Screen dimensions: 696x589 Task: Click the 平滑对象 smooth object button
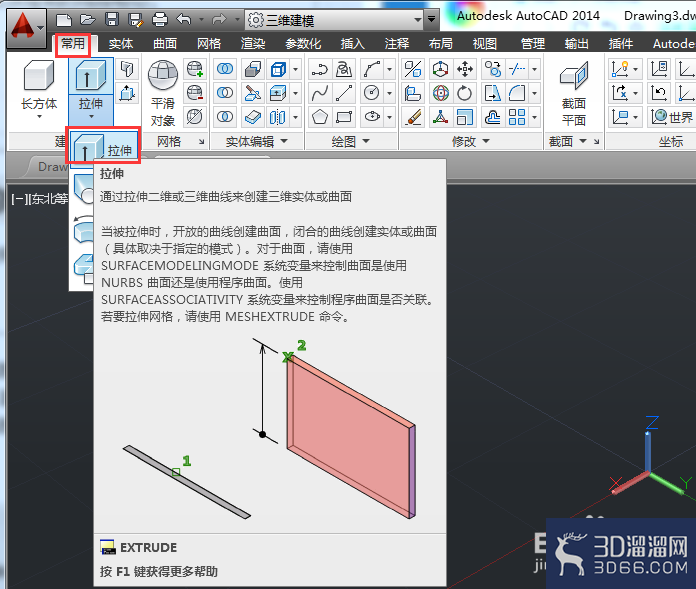tap(163, 92)
